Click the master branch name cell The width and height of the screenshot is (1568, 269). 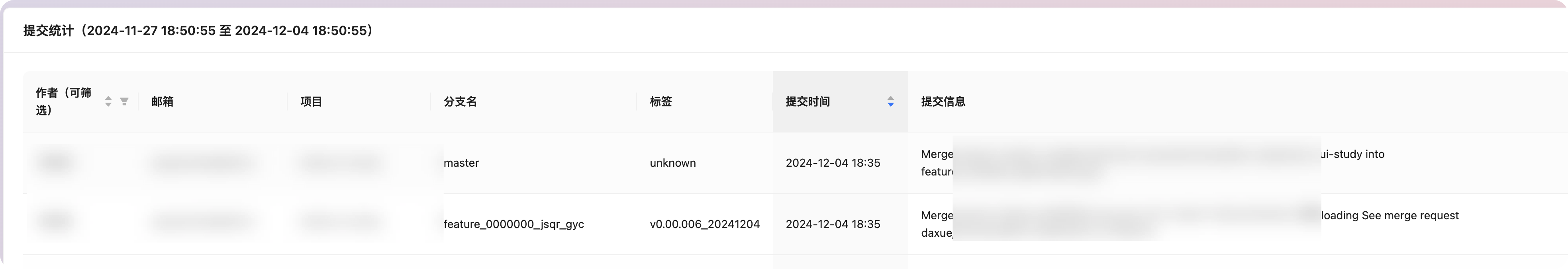[461, 163]
